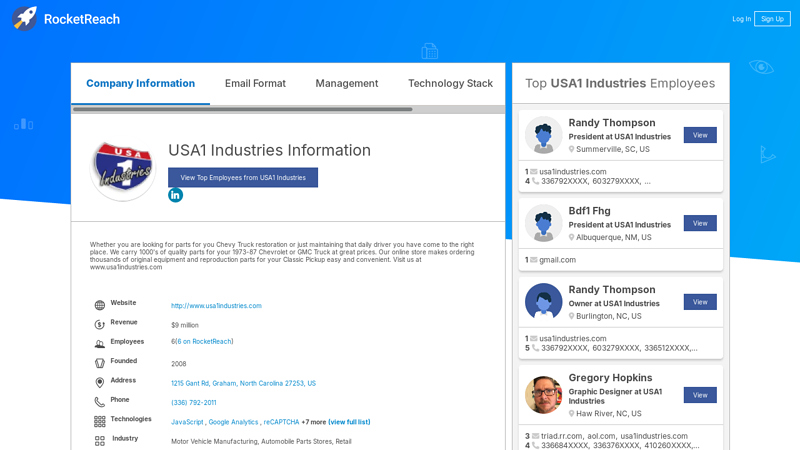Click the RocketReach brand text
This screenshot has height=450, width=800.
(x=82, y=19)
